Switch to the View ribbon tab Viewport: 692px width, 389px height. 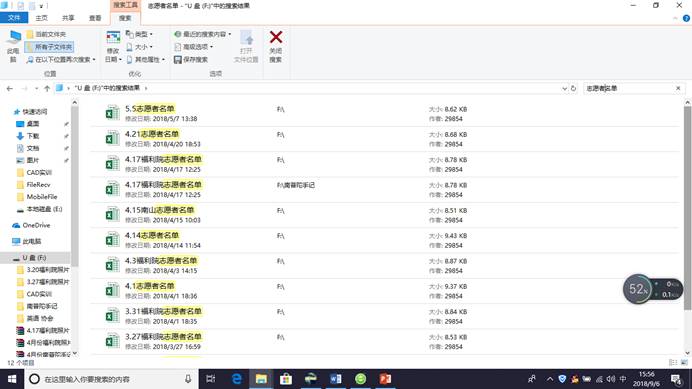coord(95,18)
